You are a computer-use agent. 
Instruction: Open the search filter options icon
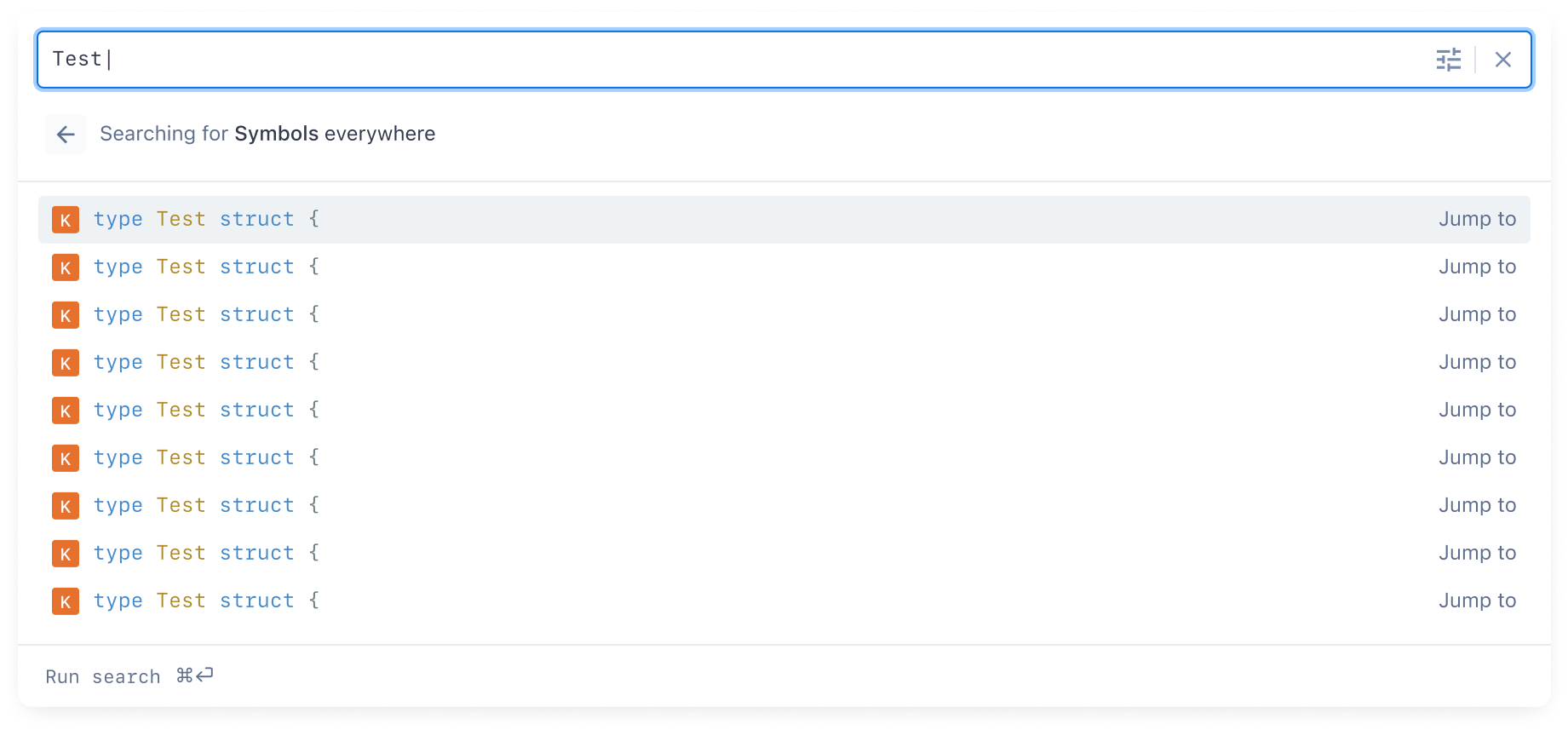tap(1448, 60)
